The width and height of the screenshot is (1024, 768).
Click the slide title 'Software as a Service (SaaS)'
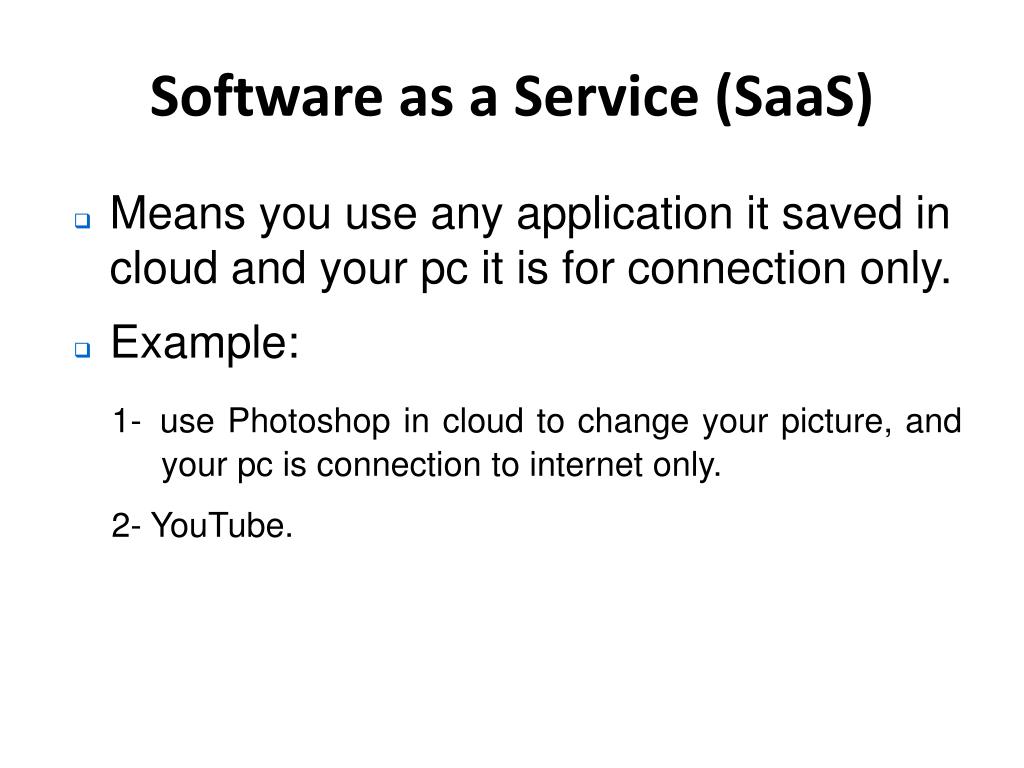click(511, 97)
